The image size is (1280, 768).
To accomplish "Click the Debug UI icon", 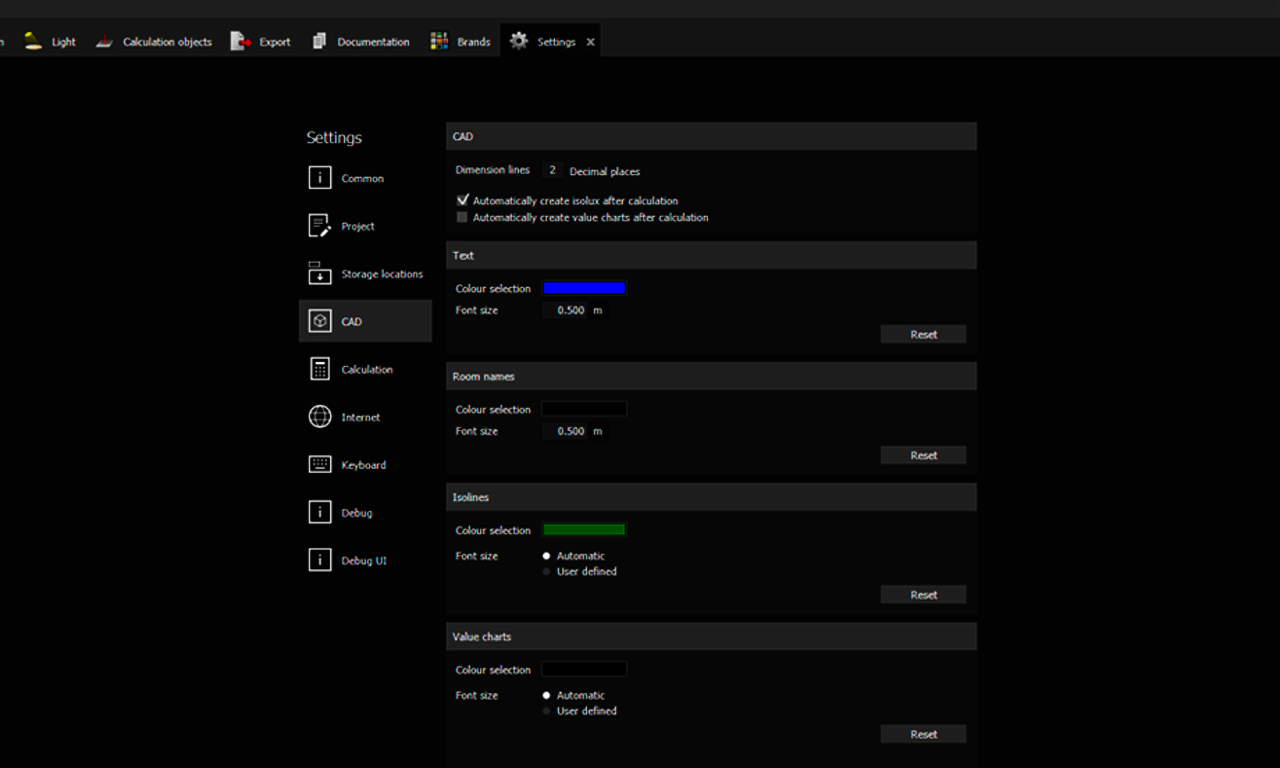I will 320,561.
